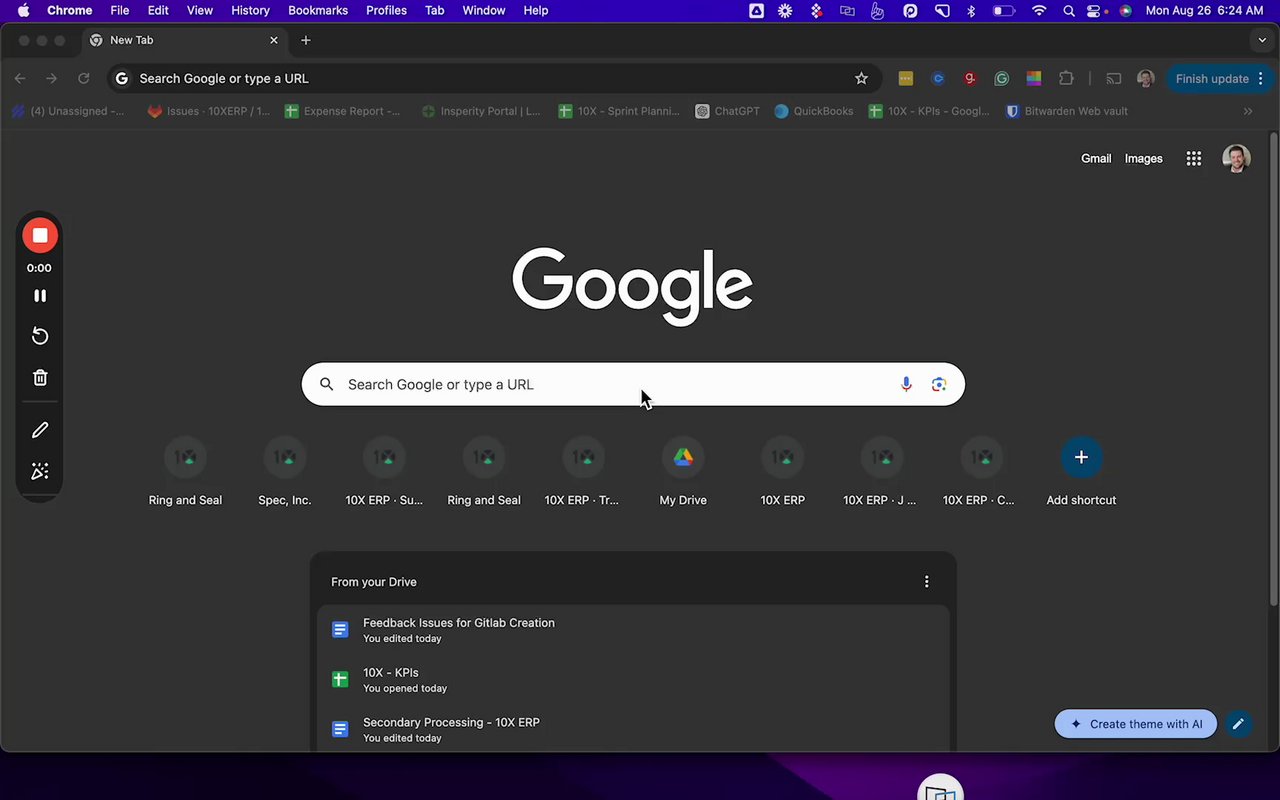Viewport: 1280px width, 800px height.
Task: Open the Bitwarden Web vault bookmark
Action: pyautogui.click(x=1066, y=111)
